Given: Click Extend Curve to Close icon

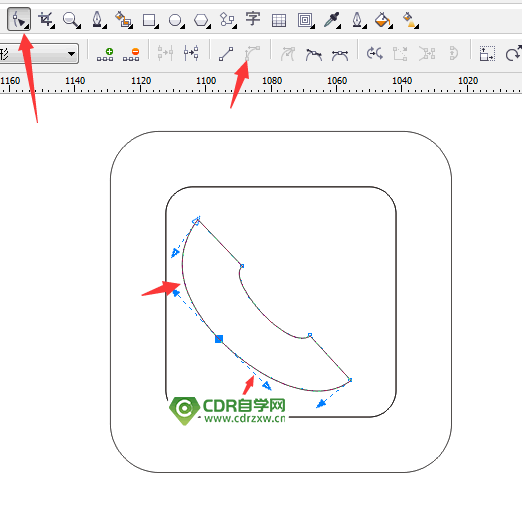Looking at the screenshot, I should coord(400,54).
